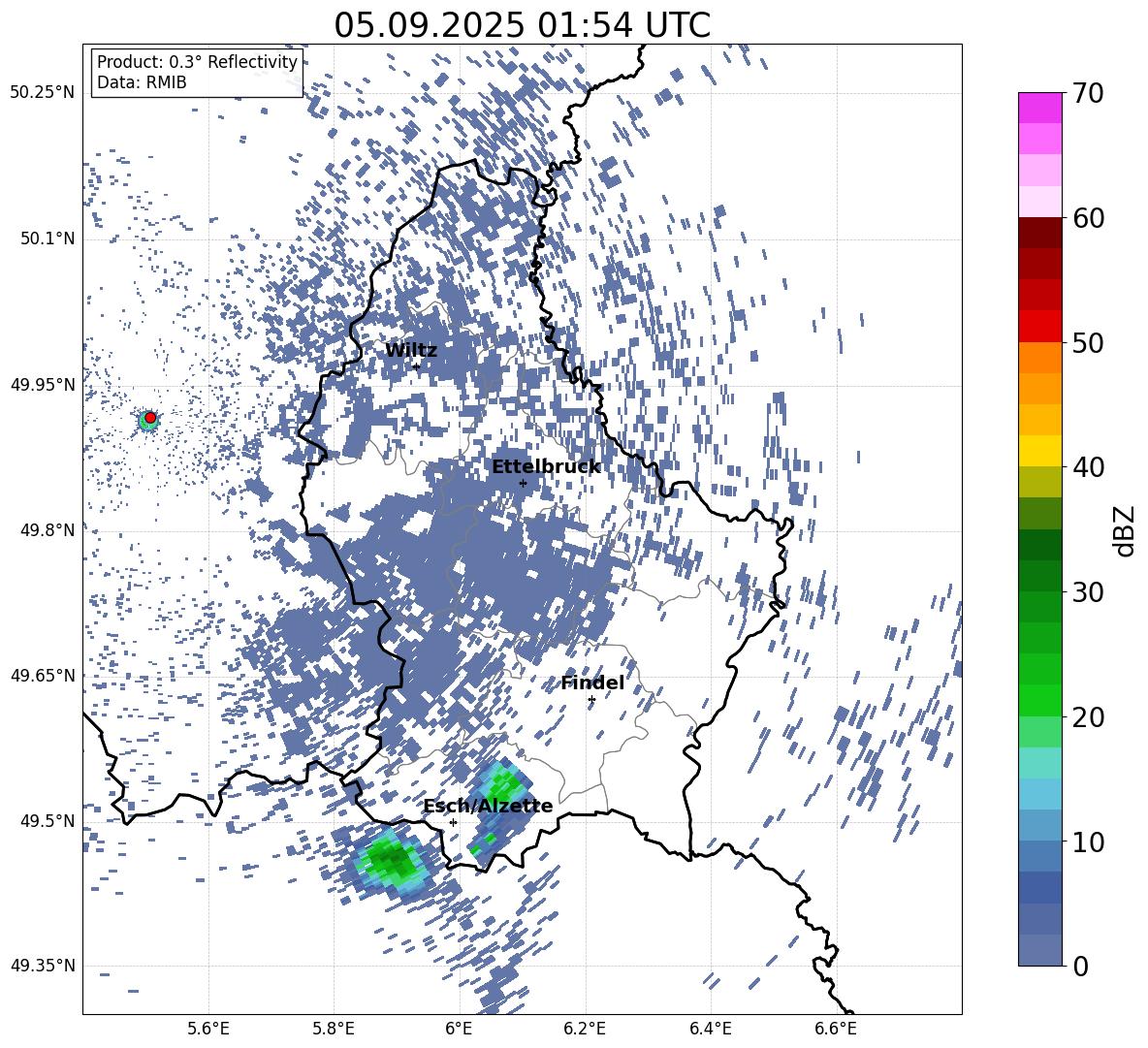Click the Wiltz cross marker

(x=417, y=365)
